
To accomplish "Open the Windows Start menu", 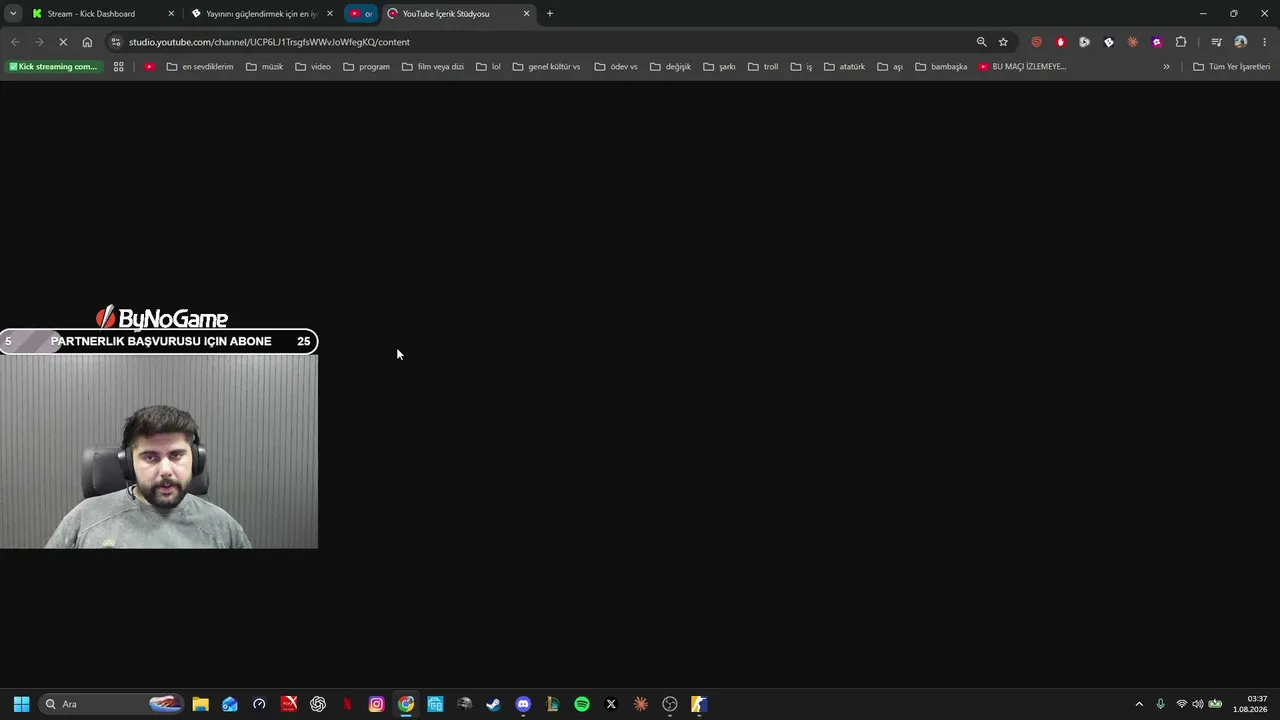I will (21, 704).
